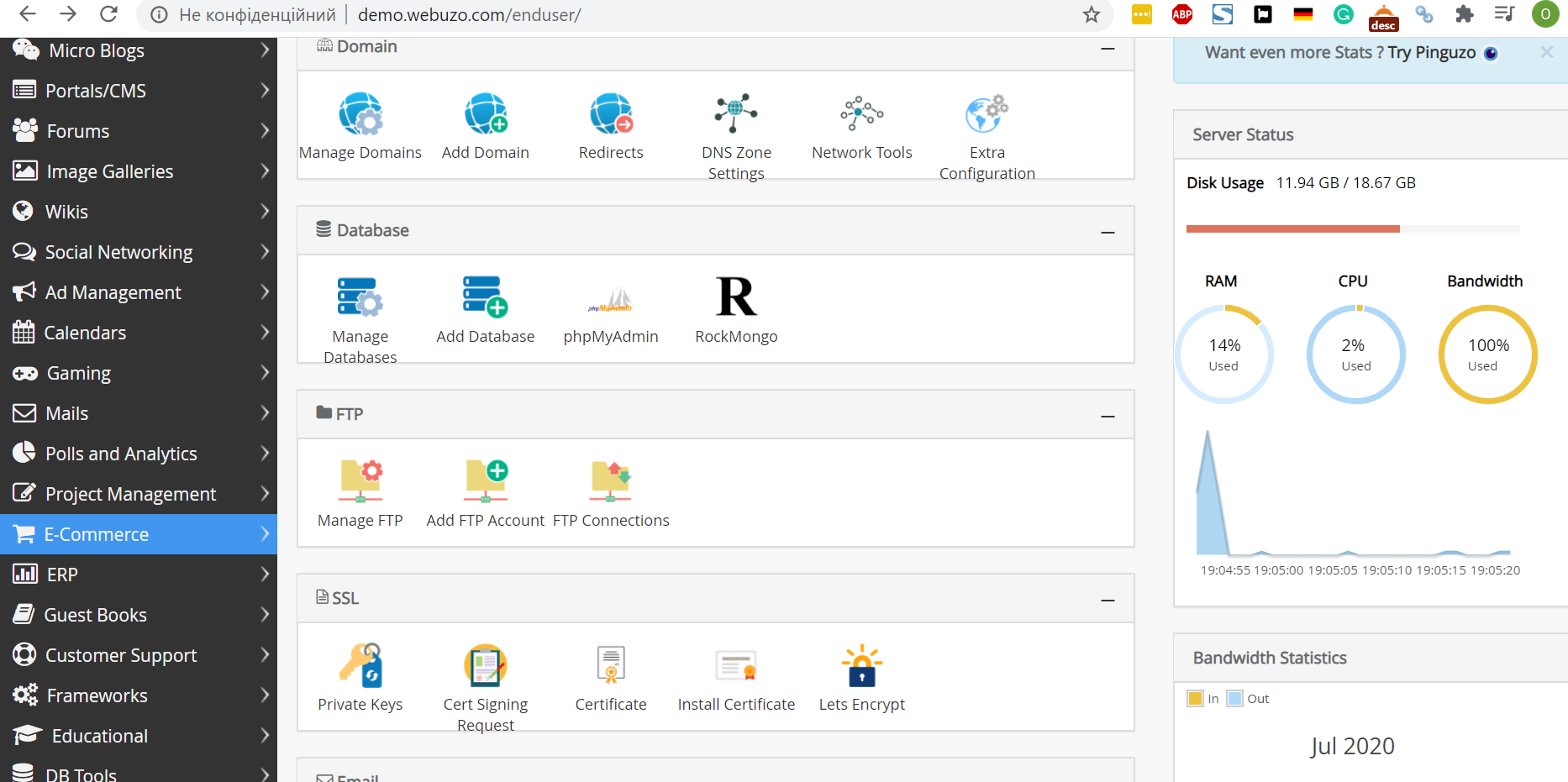The width and height of the screenshot is (1568, 782).
Task: Expand the Micro Blogs category arrow
Action: (265, 50)
